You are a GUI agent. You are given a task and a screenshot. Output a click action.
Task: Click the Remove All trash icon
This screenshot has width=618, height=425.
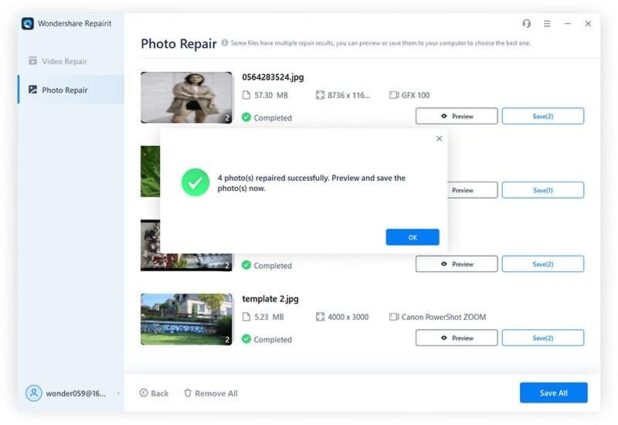click(188, 393)
